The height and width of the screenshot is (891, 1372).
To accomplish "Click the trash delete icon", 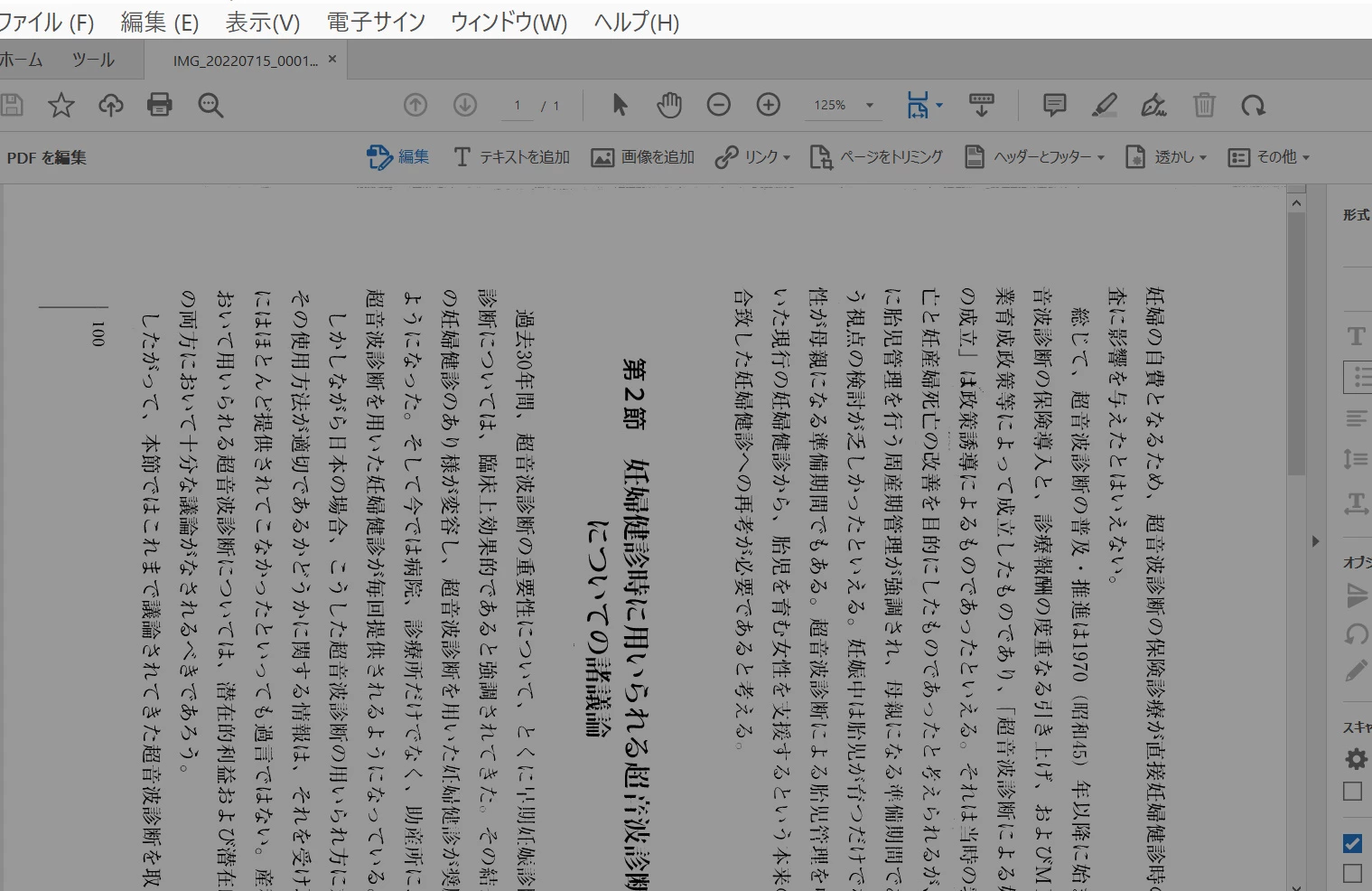I will tap(1204, 105).
